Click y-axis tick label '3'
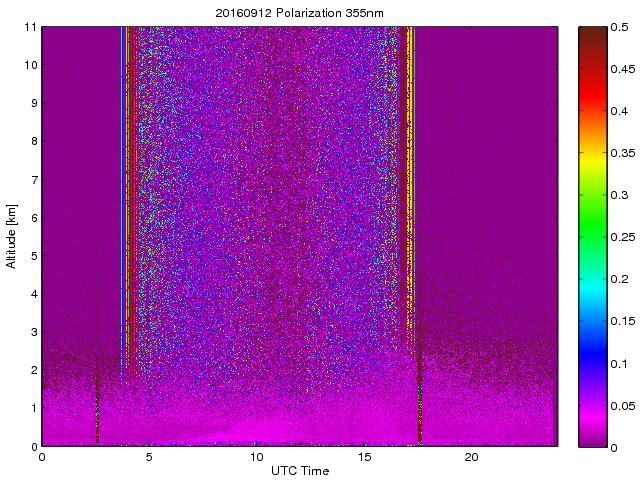640x480 pixels. coord(33,332)
